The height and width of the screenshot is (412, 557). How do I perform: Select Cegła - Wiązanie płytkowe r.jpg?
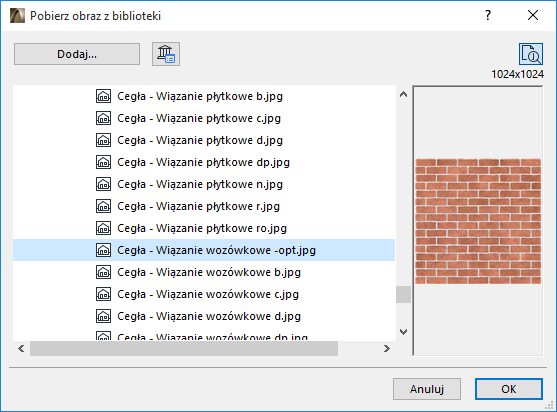click(x=199, y=206)
